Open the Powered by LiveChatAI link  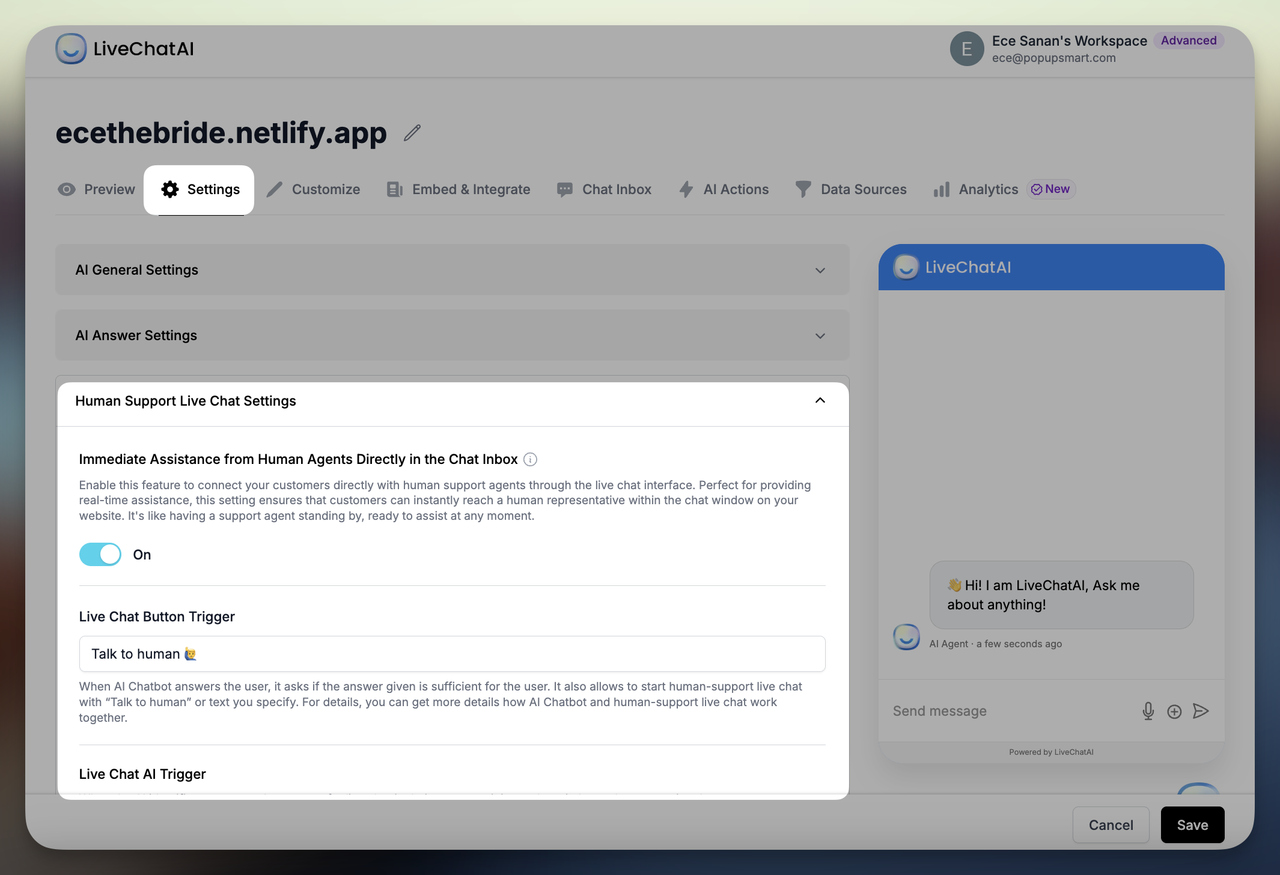[1051, 752]
